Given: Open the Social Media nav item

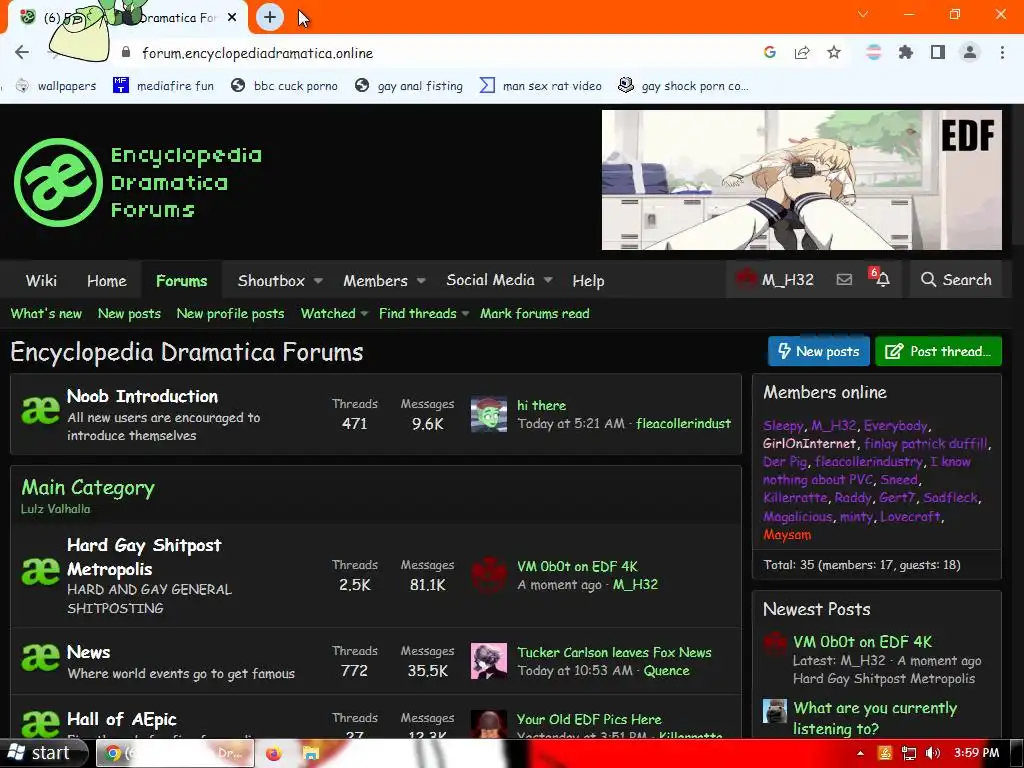Looking at the screenshot, I should point(490,280).
